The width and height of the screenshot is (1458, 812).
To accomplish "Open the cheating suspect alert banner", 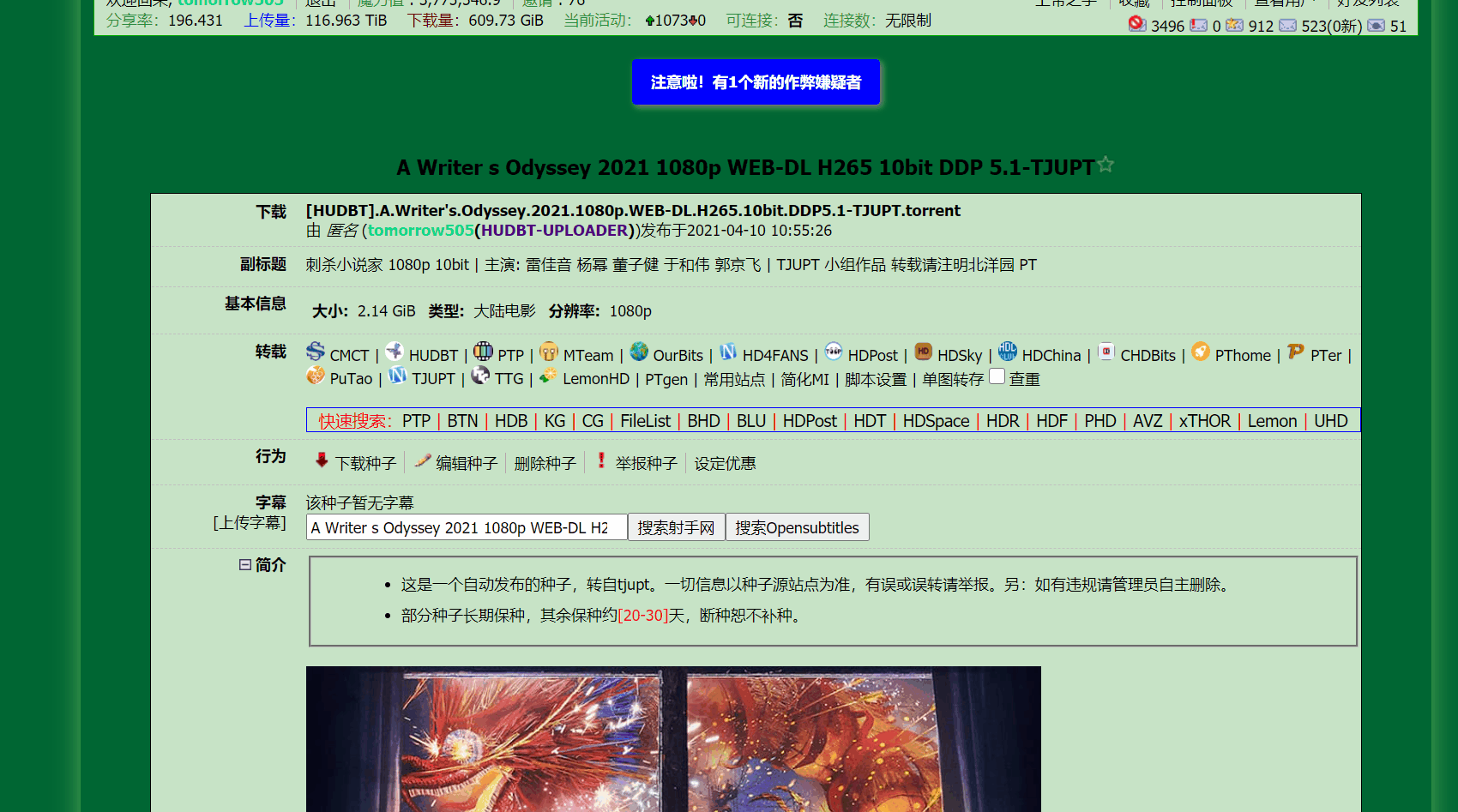I will coord(756,82).
